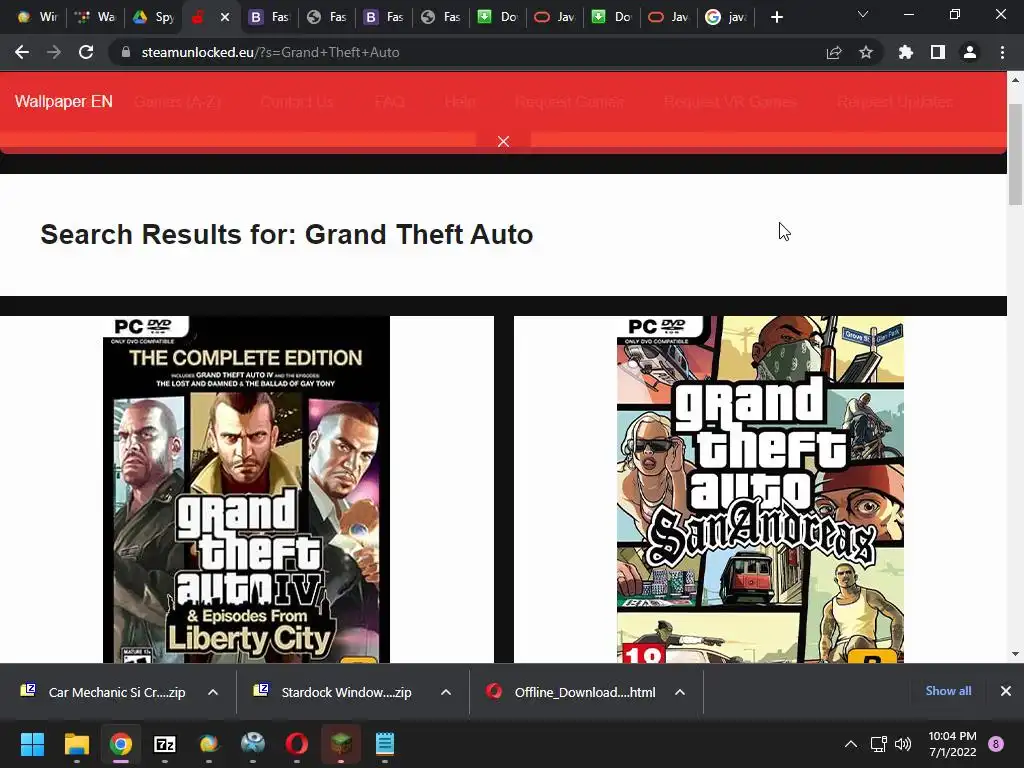
Task: Click the site lock icon in address bar
Action: point(126,52)
